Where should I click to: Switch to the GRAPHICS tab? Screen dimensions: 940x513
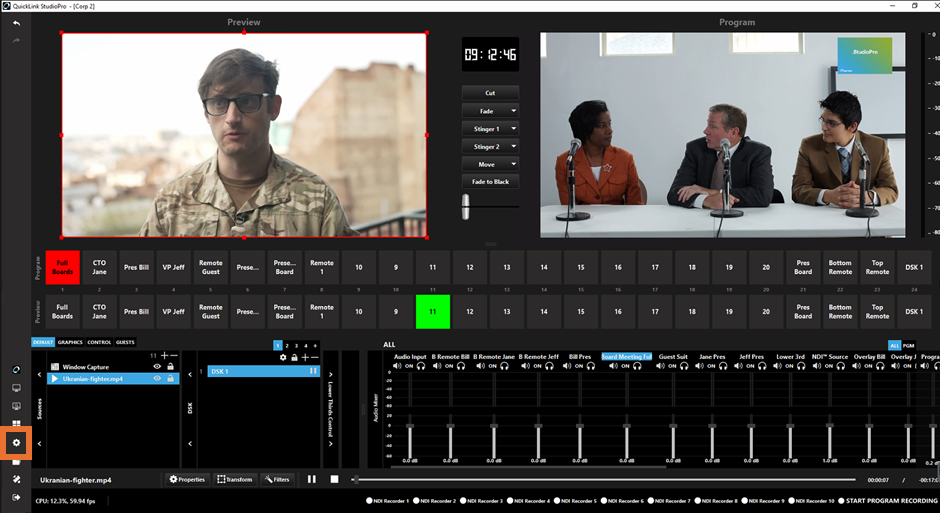click(x=70, y=342)
